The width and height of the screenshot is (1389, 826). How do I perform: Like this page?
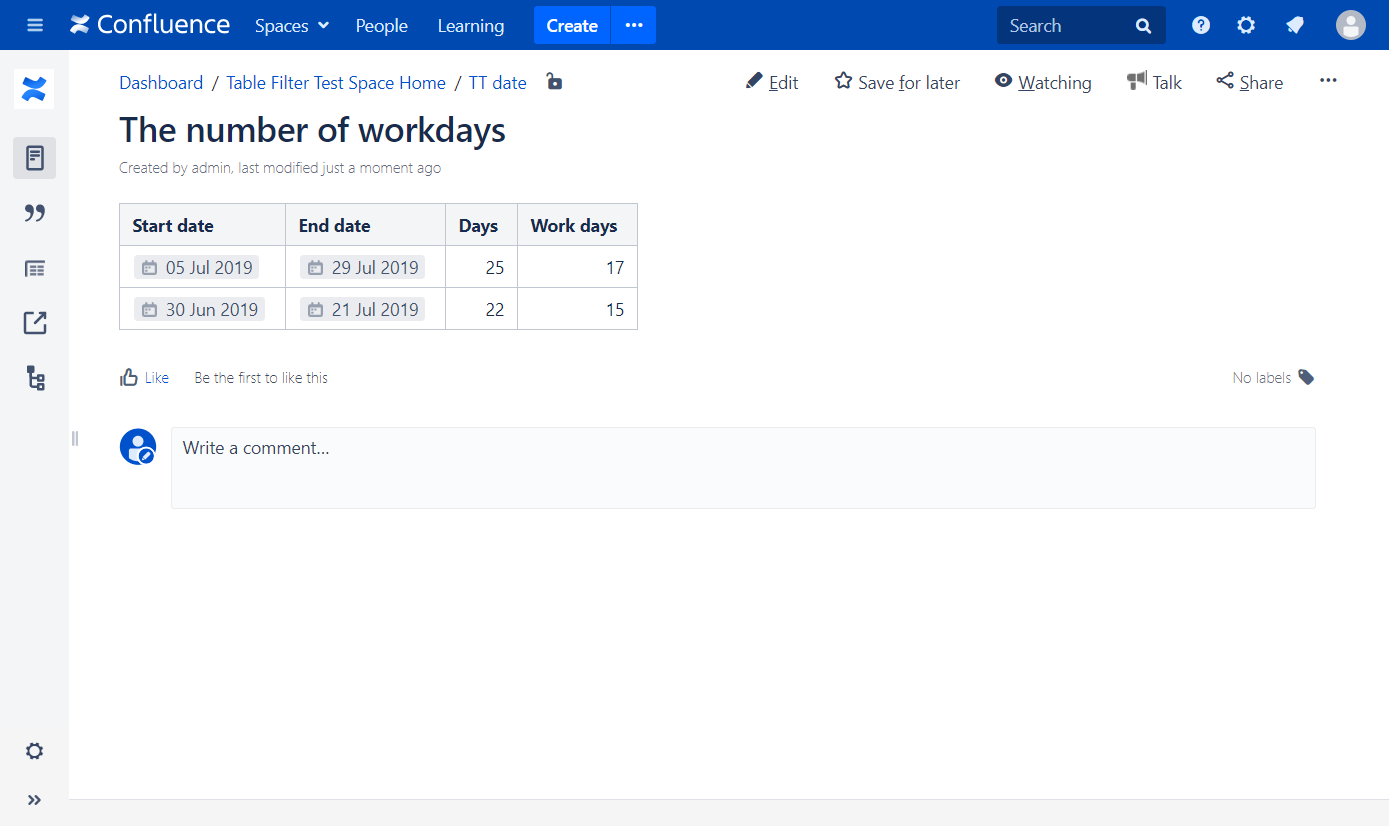pos(144,377)
